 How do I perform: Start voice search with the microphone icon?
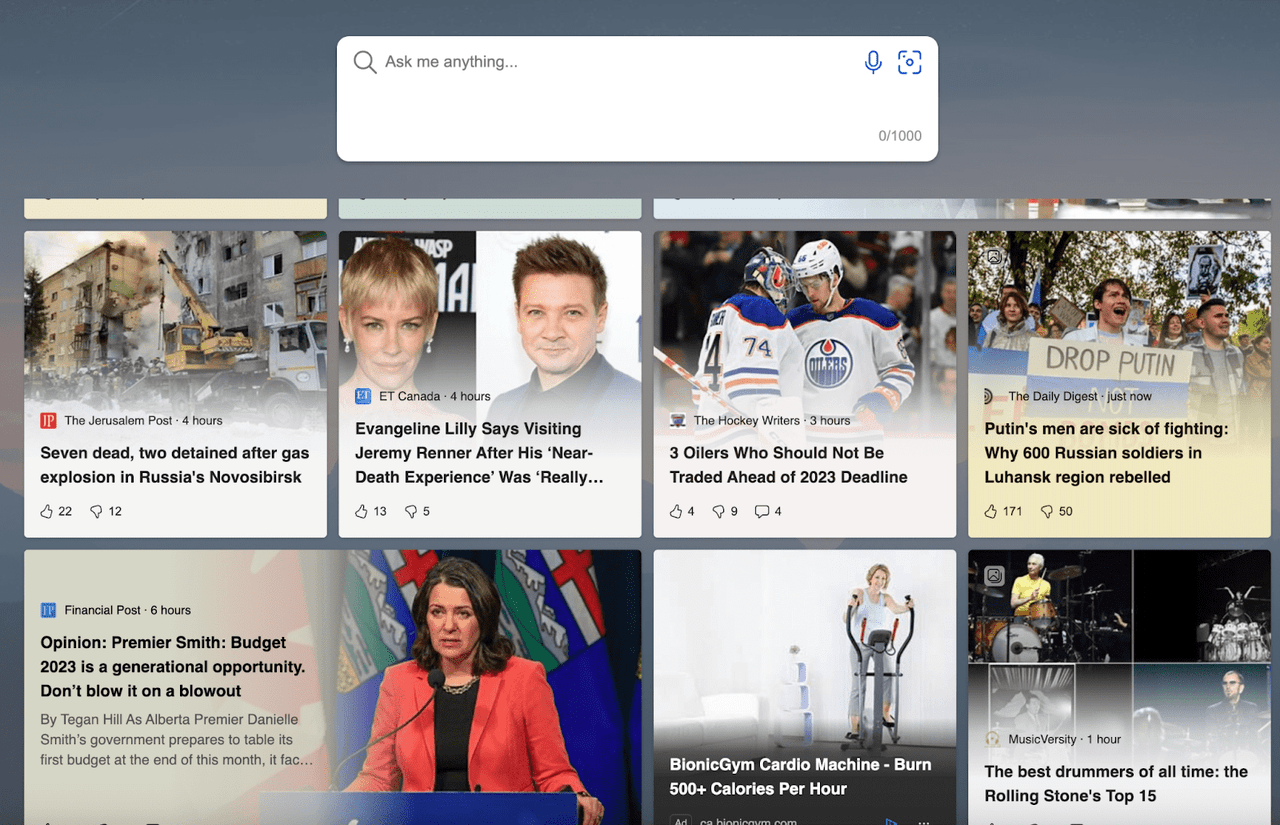tap(873, 62)
